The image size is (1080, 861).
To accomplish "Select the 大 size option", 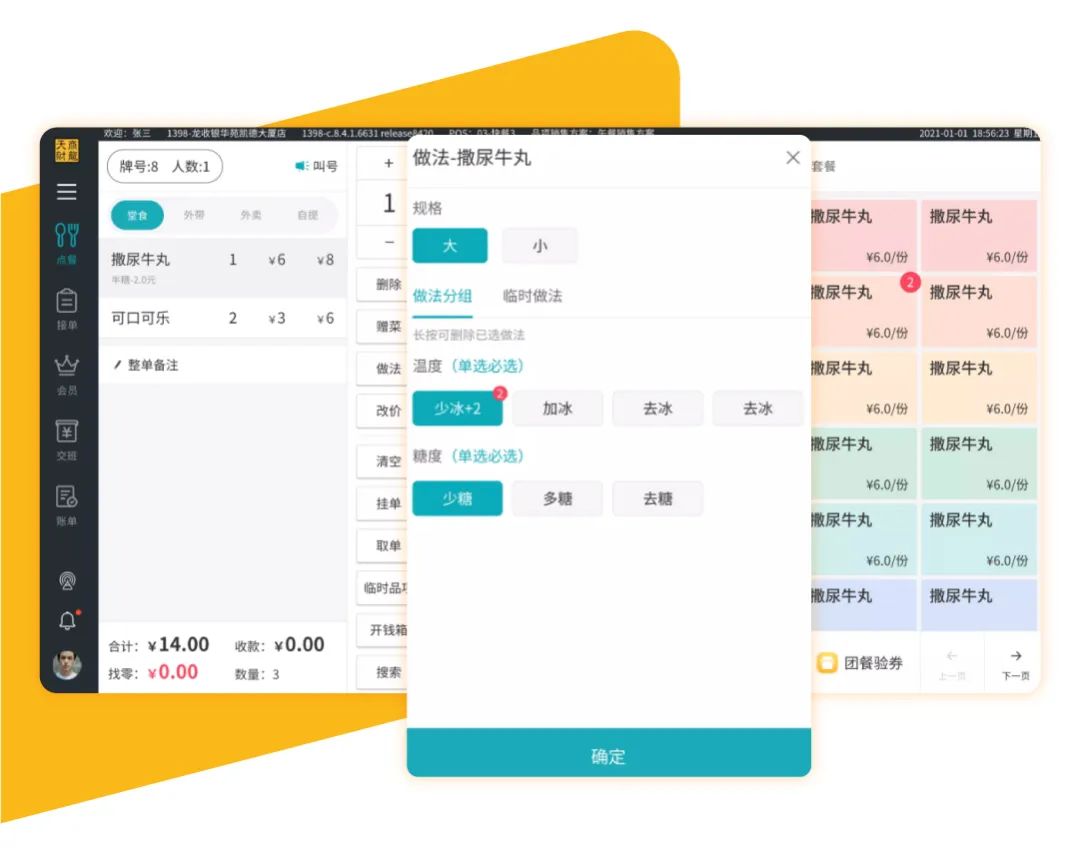I will click(449, 246).
